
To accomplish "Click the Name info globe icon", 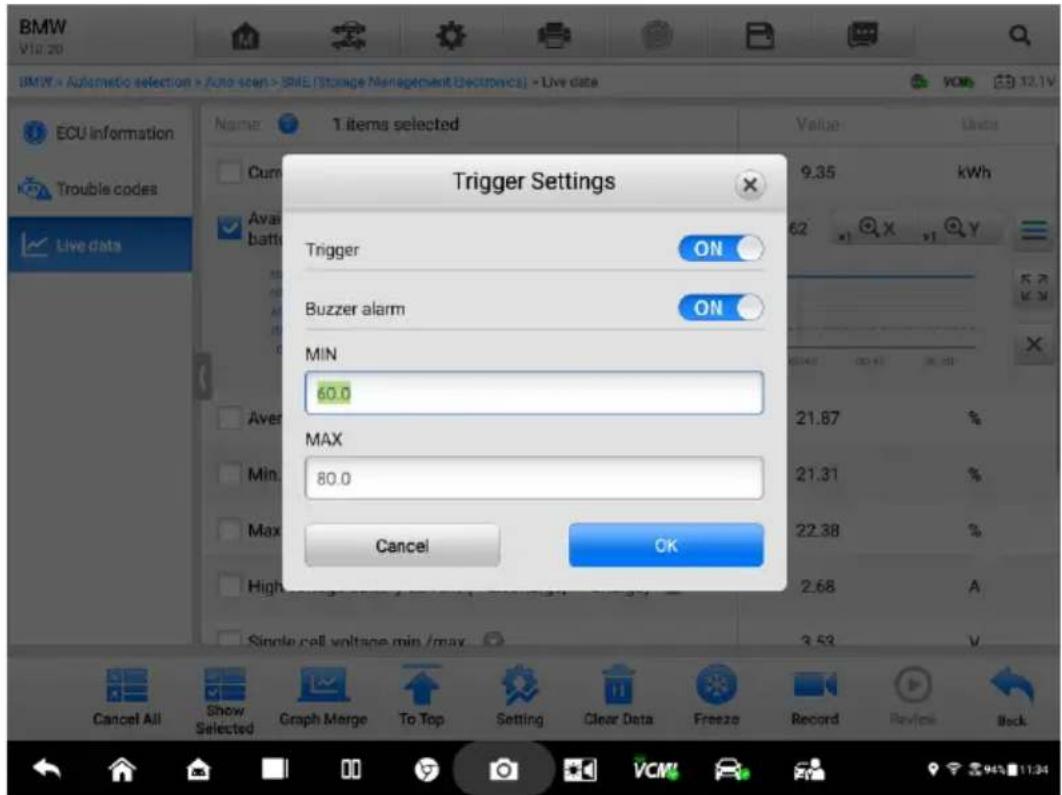I will [x=288, y=124].
